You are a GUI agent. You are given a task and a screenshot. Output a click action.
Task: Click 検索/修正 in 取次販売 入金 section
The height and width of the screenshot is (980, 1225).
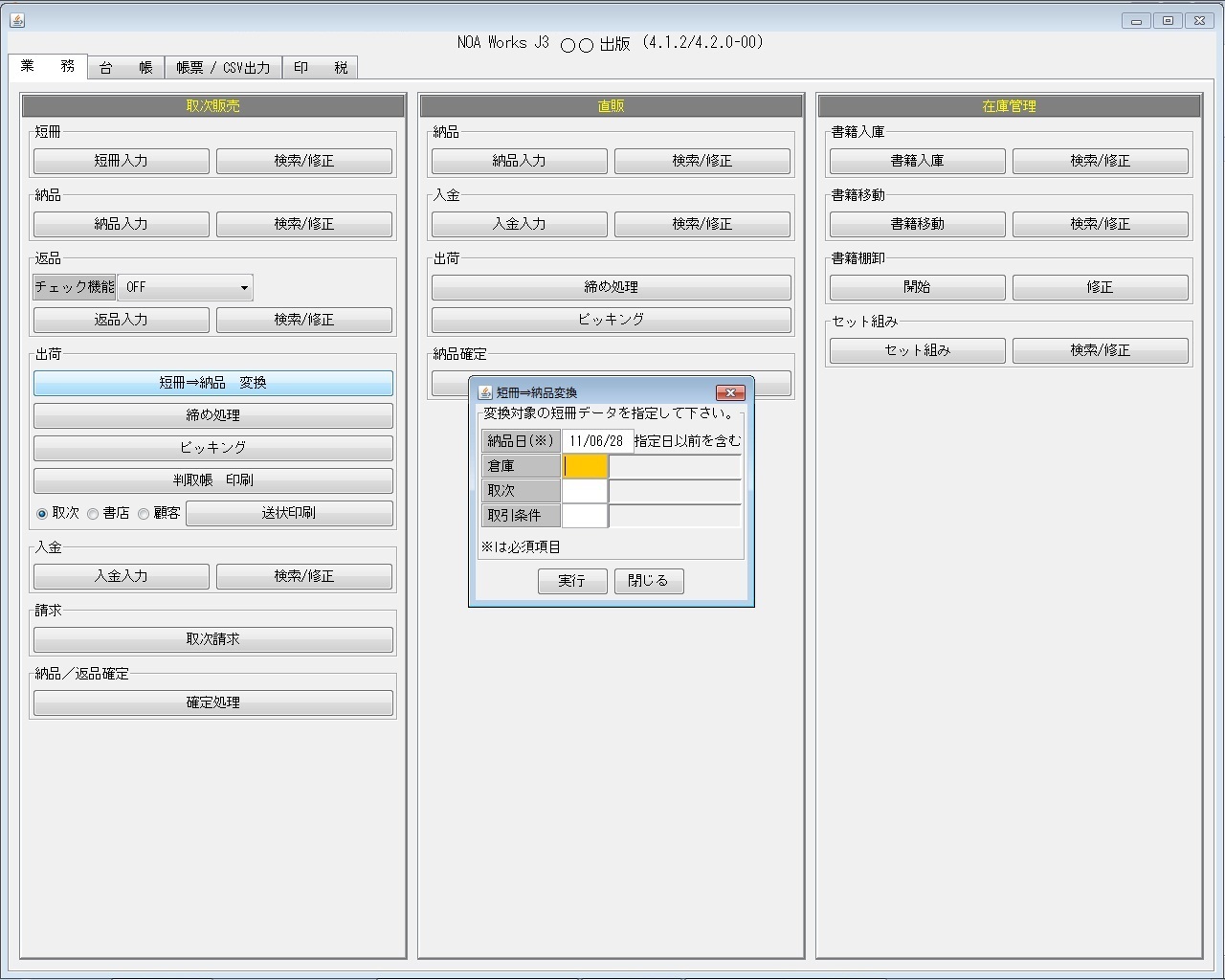click(x=304, y=576)
